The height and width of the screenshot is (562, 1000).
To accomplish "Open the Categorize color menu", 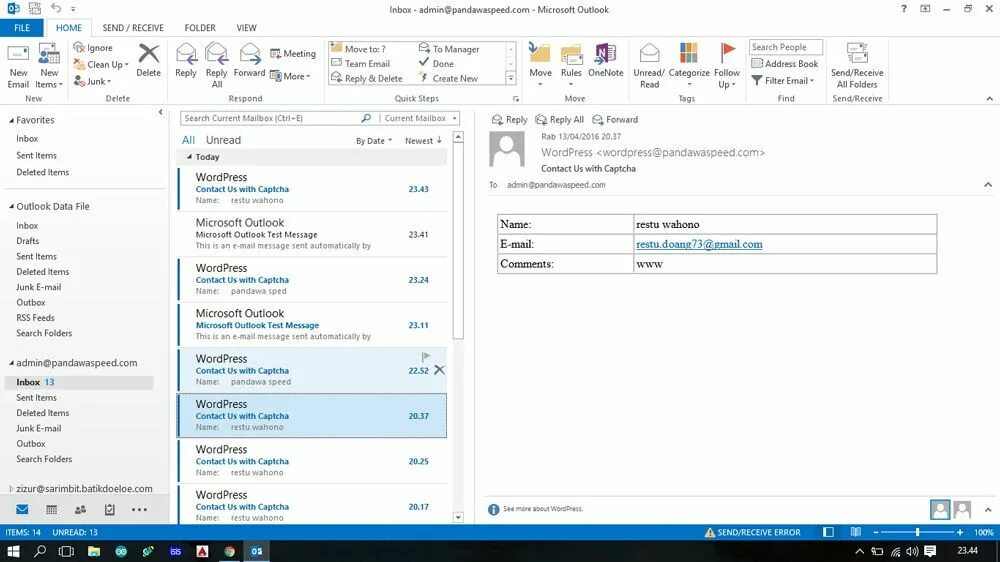I will [689, 66].
